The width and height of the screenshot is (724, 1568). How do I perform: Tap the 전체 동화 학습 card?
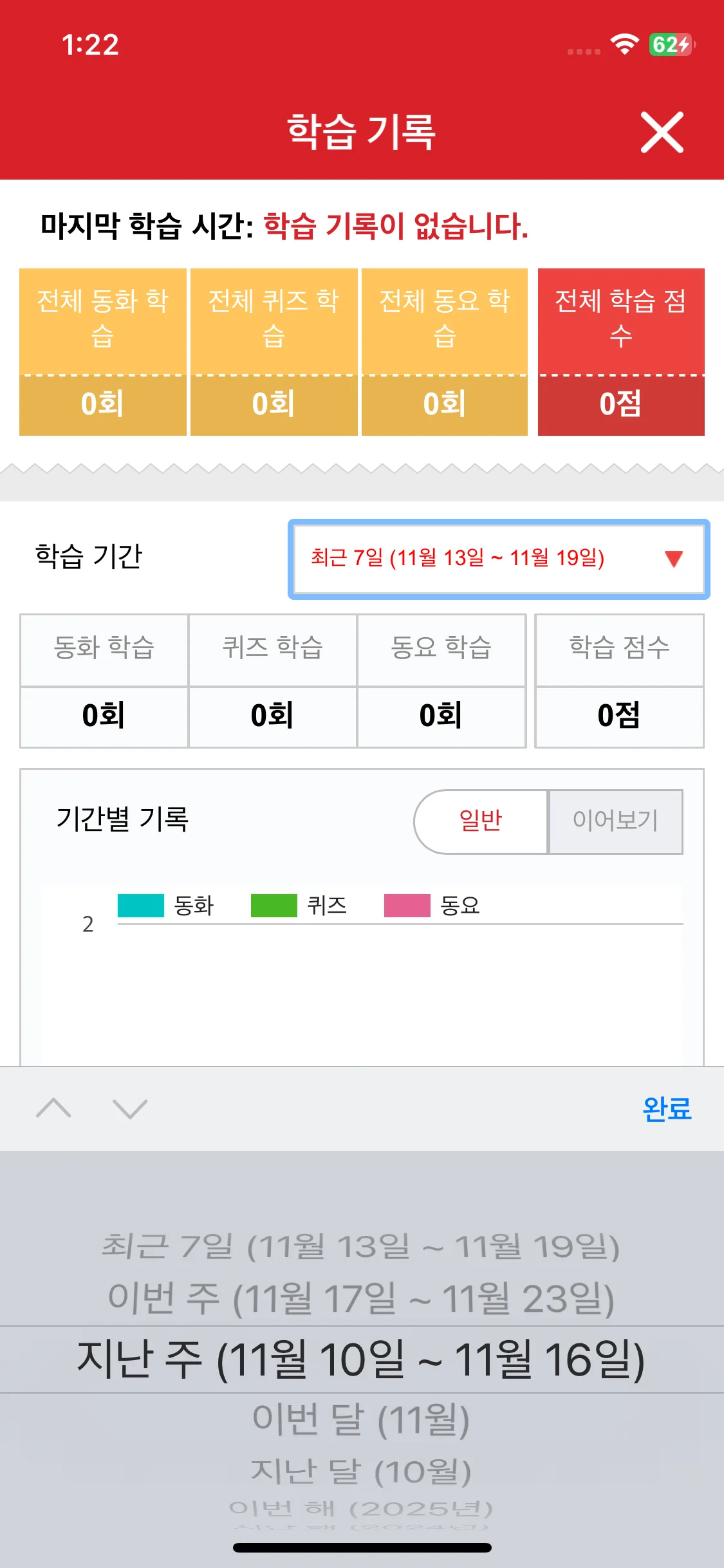pos(103,351)
